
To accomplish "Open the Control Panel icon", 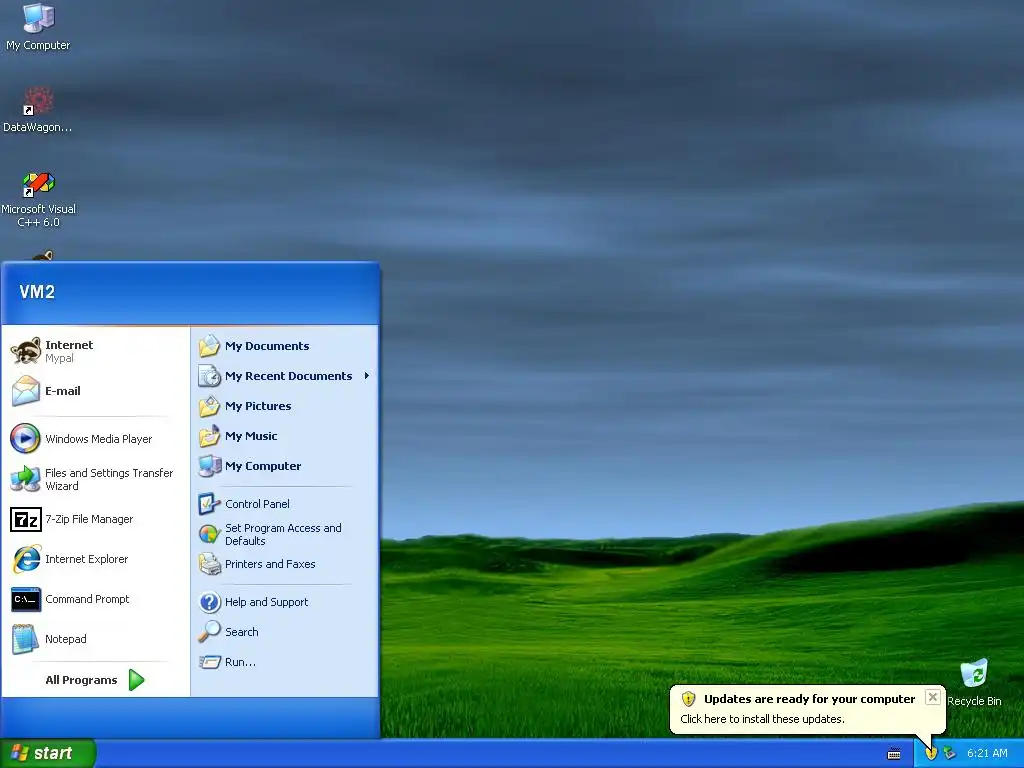I will click(x=209, y=504).
